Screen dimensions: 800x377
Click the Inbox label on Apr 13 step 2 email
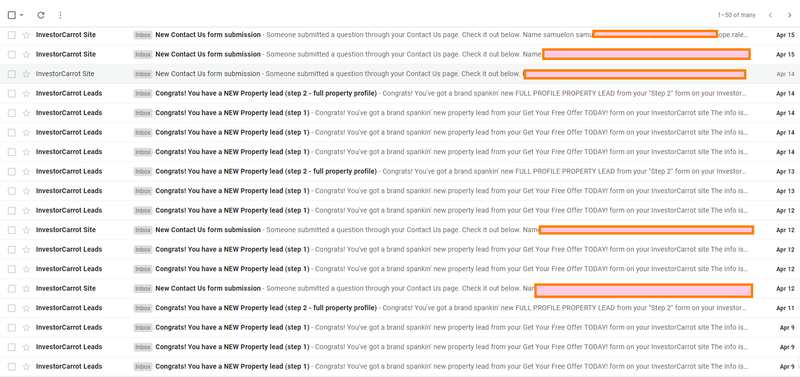pyautogui.click(x=143, y=171)
